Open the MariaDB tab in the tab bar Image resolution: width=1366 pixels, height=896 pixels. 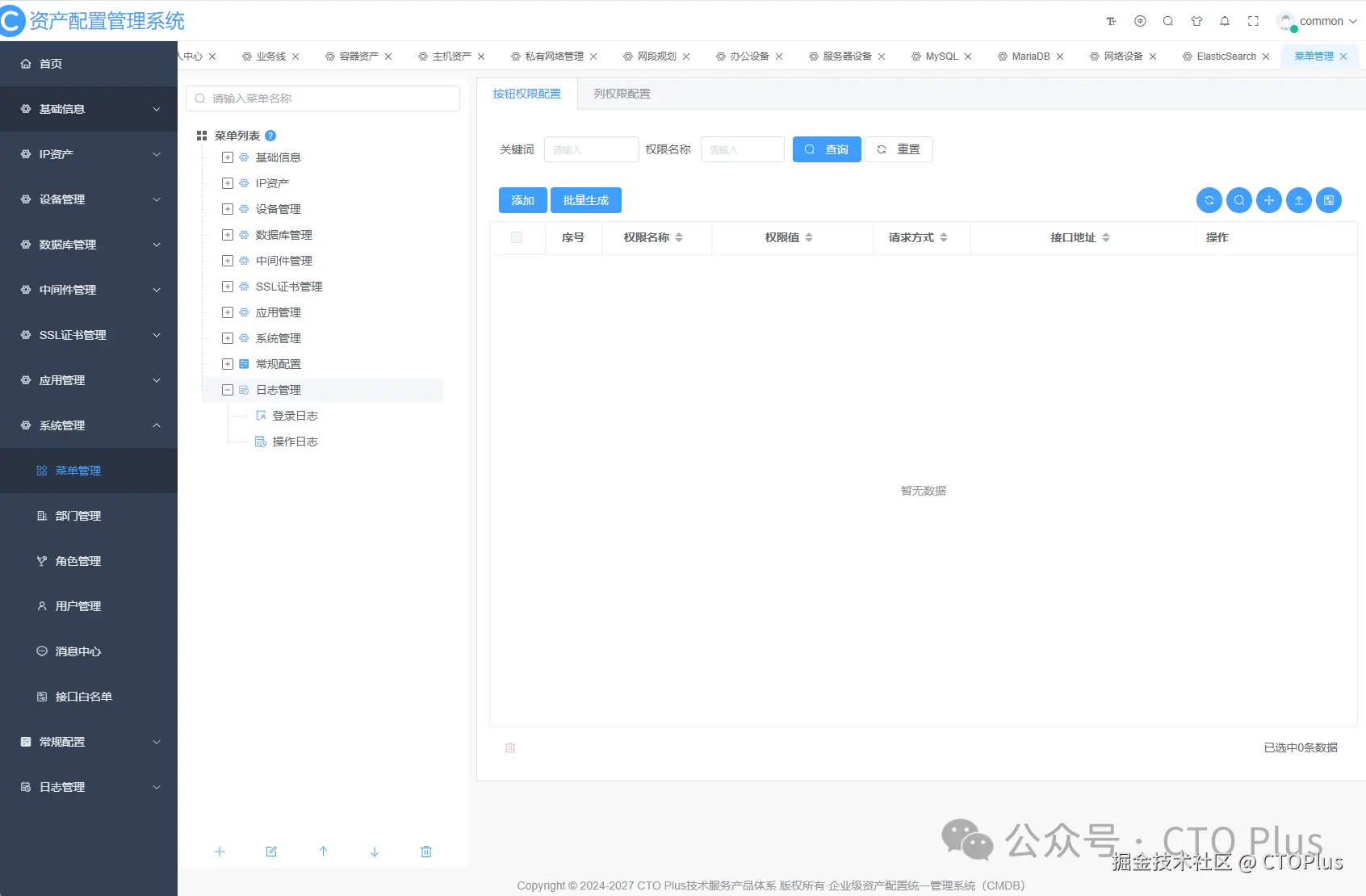pyautogui.click(x=1031, y=57)
